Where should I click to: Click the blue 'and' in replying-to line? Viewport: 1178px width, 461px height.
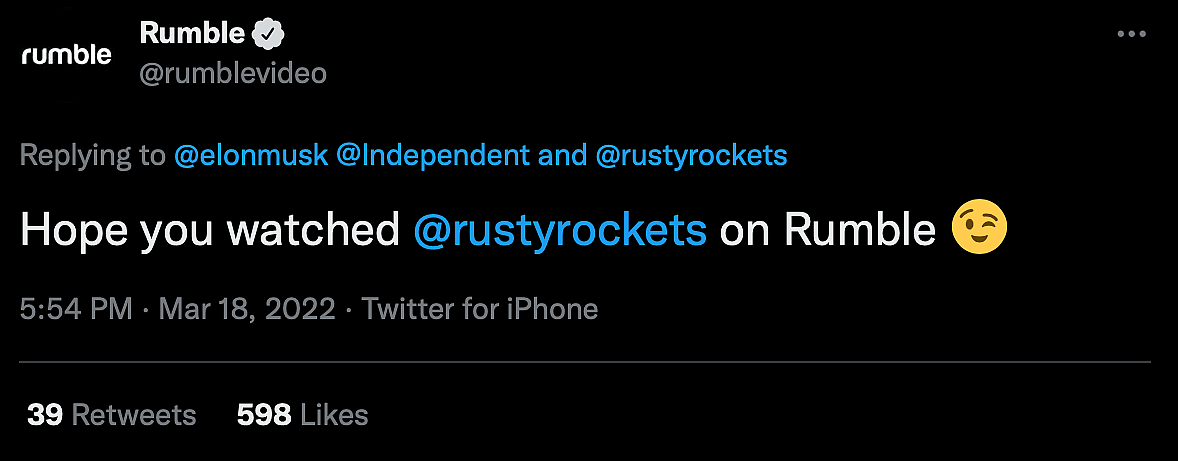pos(562,156)
